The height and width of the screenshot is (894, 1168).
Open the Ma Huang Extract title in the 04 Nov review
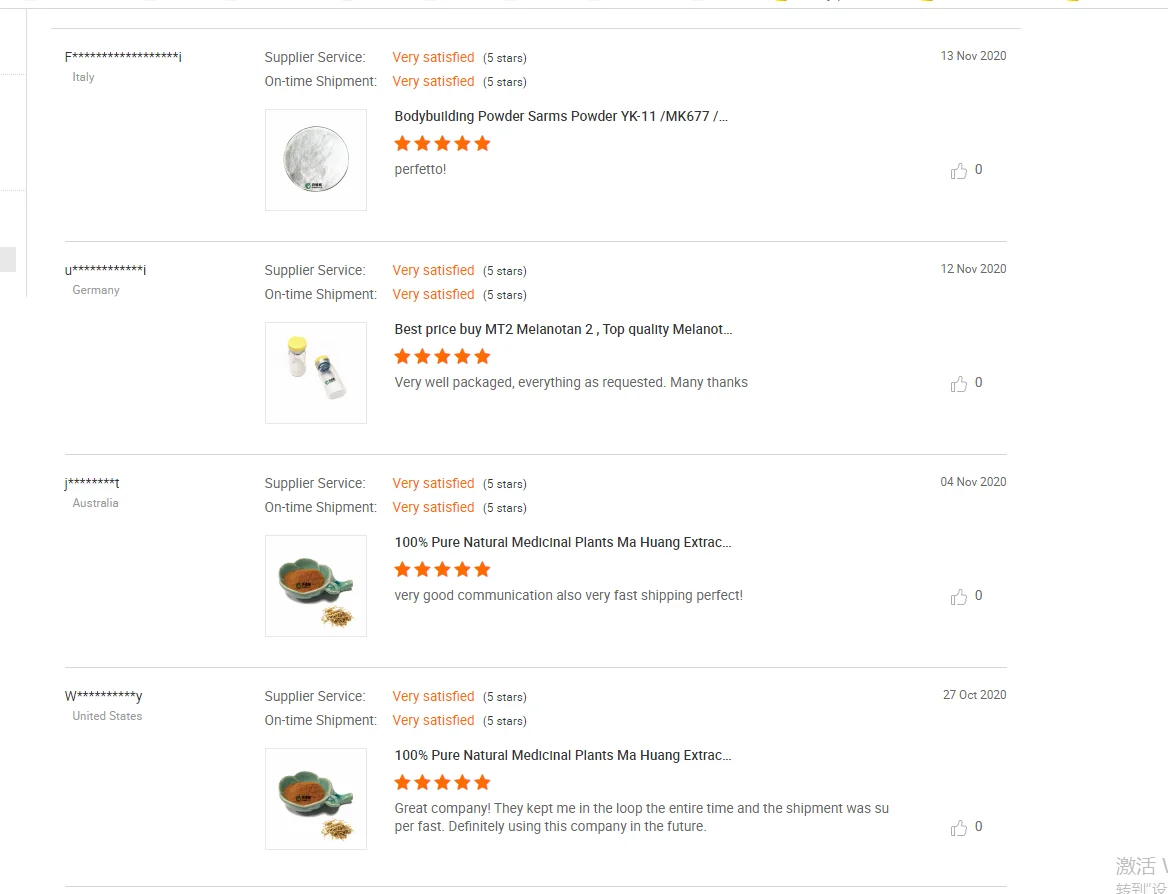(563, 542)
